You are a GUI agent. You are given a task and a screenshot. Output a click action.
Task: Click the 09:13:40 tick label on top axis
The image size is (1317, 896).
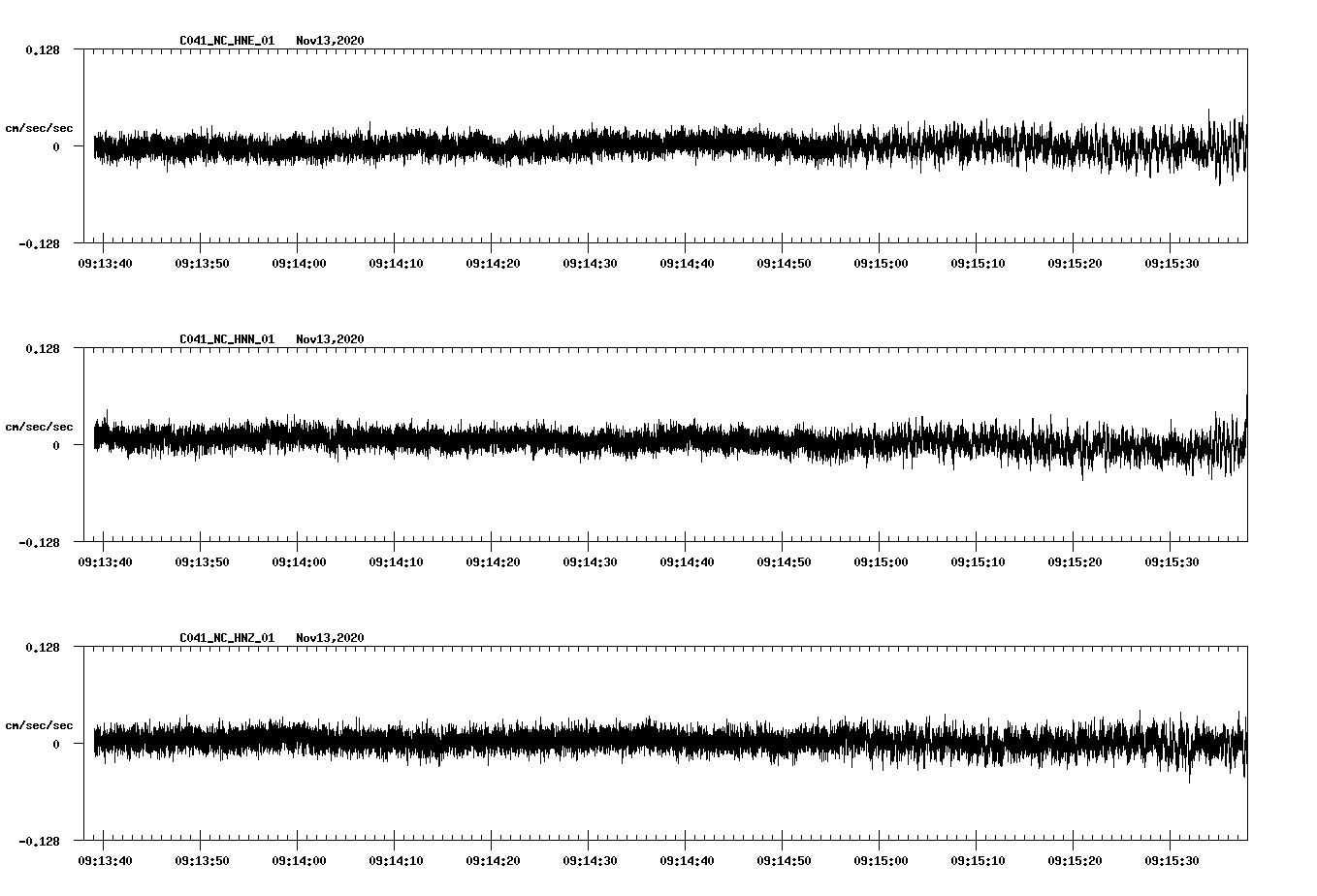point(105,261)
